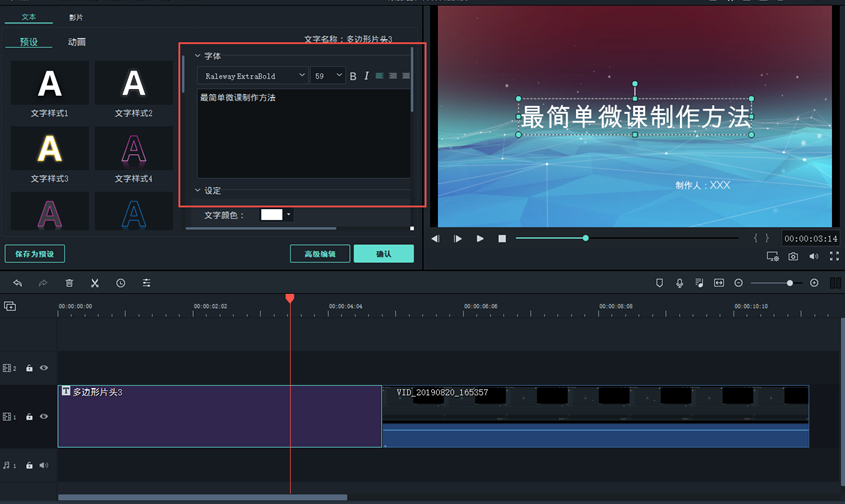Click the preview playback progress slider
845x504 pixels.
[627, 238]
